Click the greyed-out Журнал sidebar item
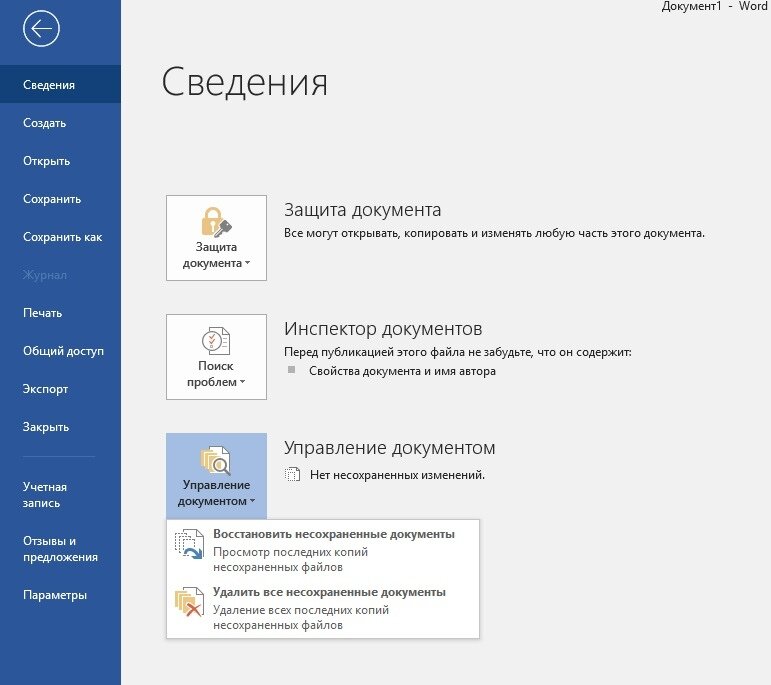 pos(60,275)
